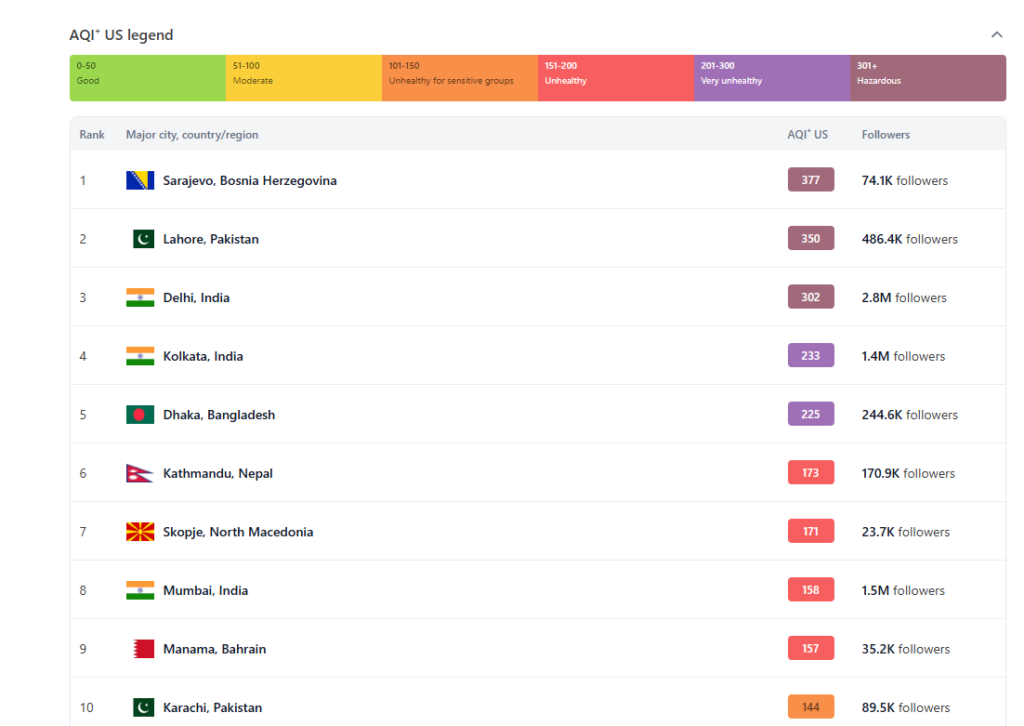Click the India flag beside Kolkata
1024x726 pixels.
click(x=139, y=356)
